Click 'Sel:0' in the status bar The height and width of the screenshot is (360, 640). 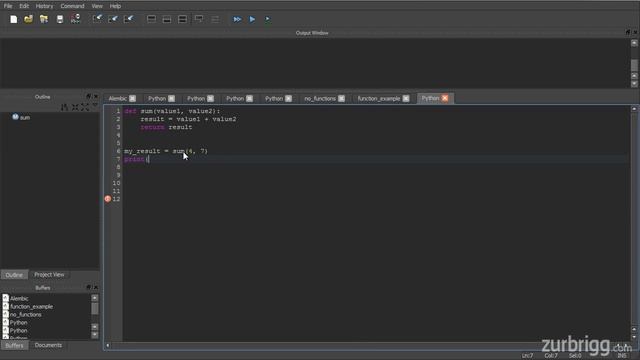pos(575,356)
